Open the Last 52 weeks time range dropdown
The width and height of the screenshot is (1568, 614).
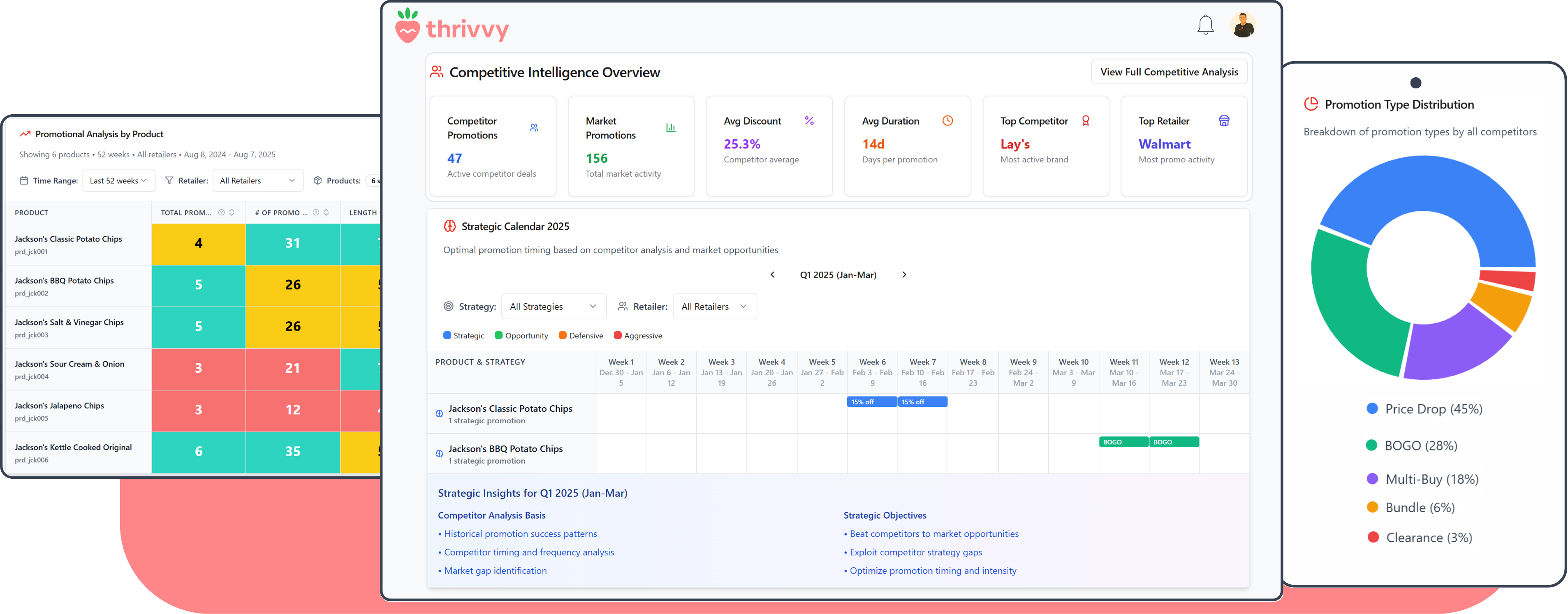click(118, 181)
